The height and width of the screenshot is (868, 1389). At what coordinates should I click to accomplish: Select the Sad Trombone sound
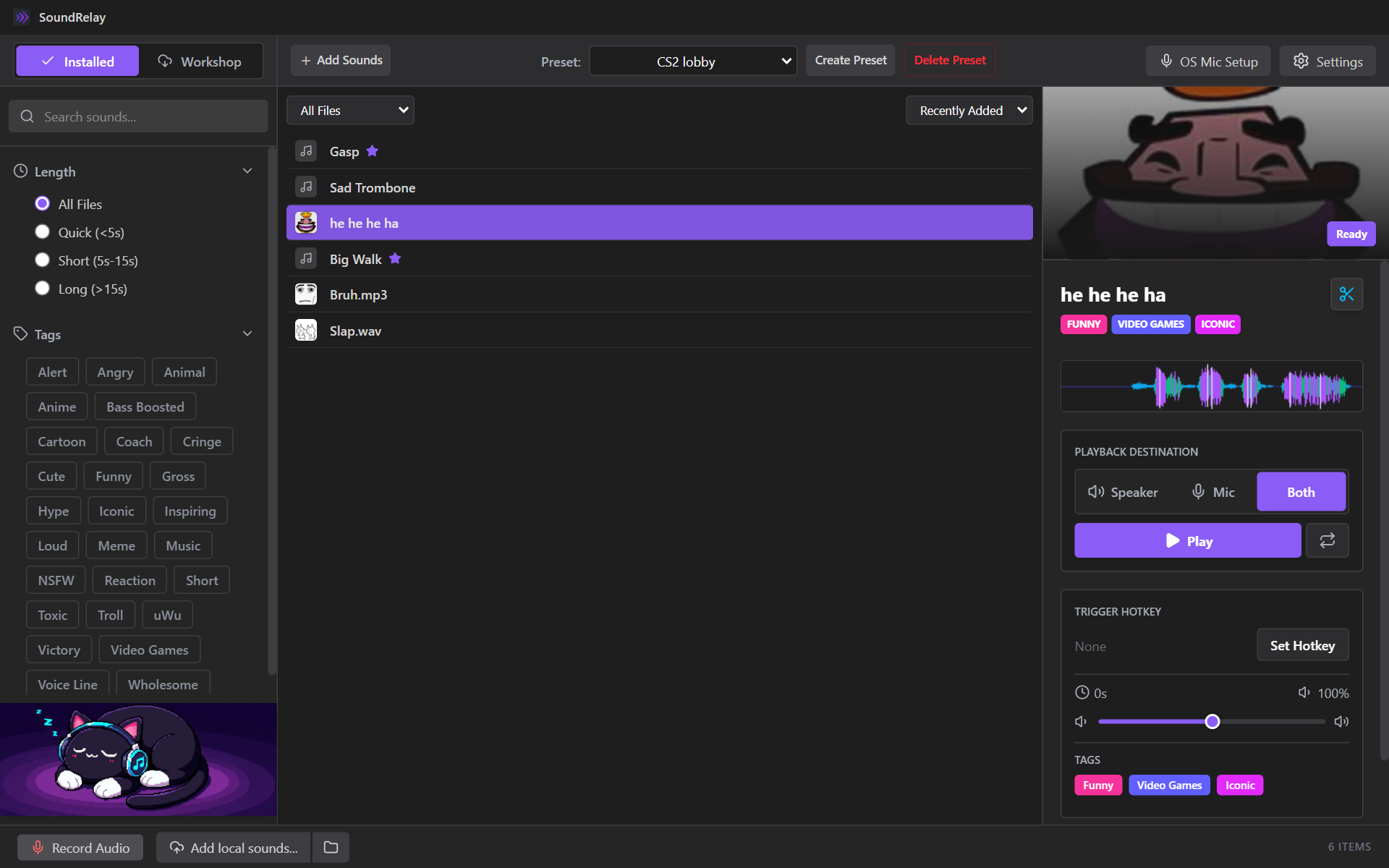(x=660, y=187)
